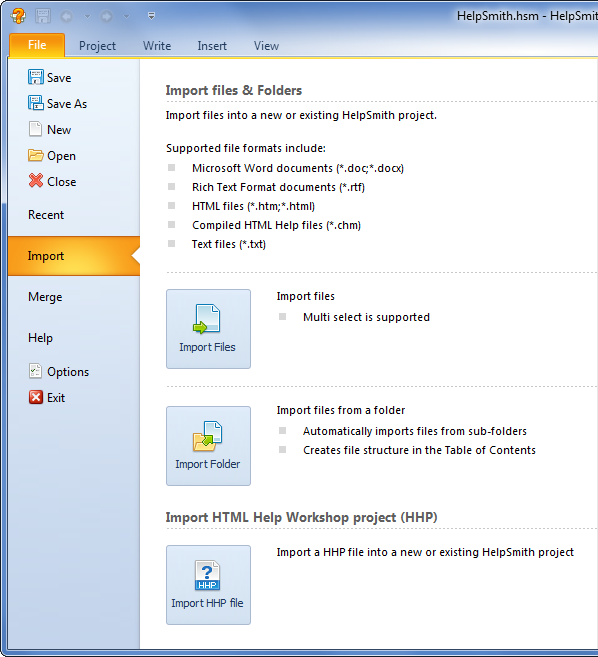The height and width of the screenshot is (657, 598).
Task: Click 'Supported file formats include:' text
Action: pos(246,148)
